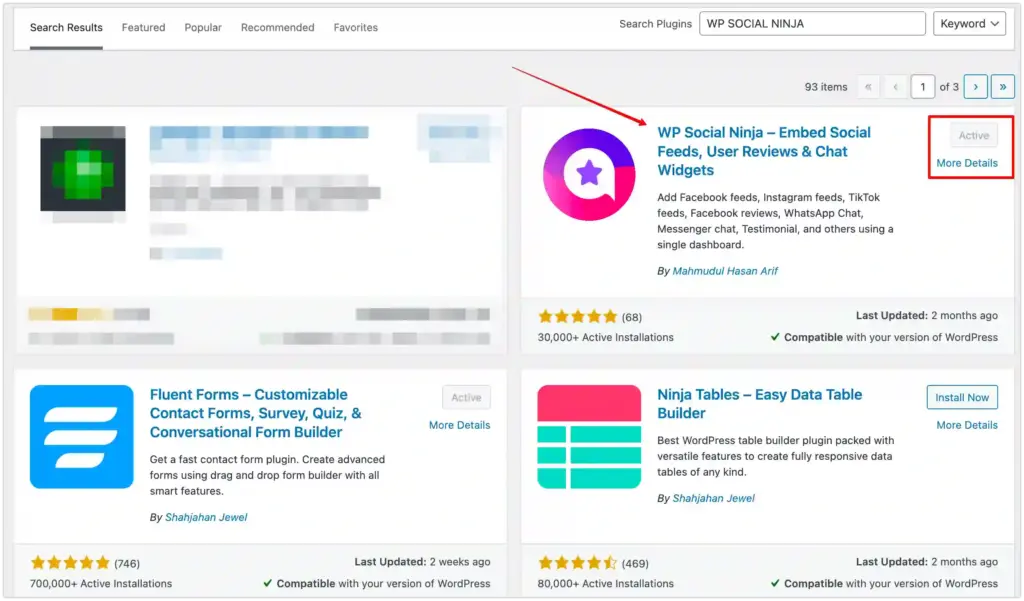Click the Ninja Tables plugin icon
The height and width of the screenshot is (601, 1024).
click(x=589, y=437)
